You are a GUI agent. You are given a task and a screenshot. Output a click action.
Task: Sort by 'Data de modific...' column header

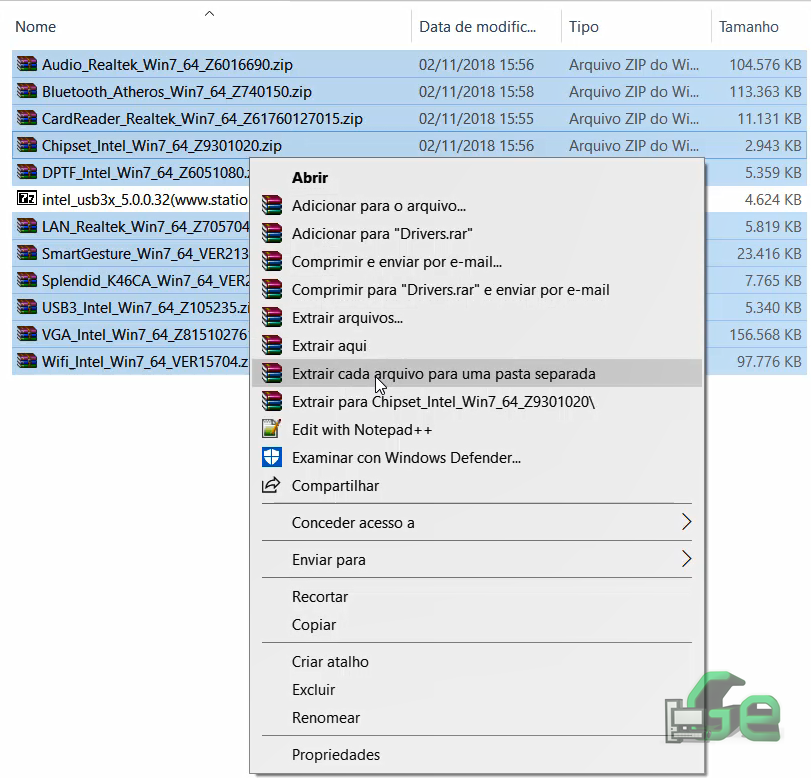click(x=477, y=26)
